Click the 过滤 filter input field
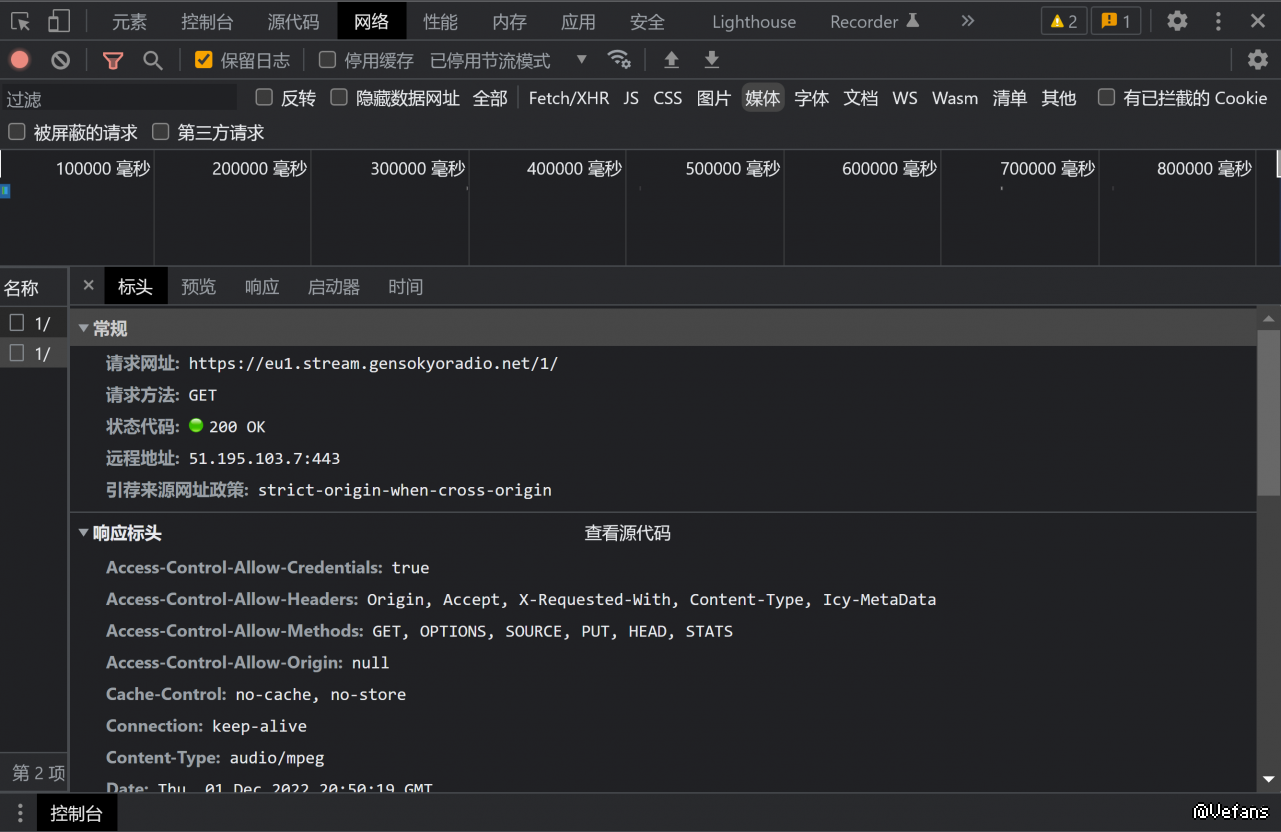 coord(120,99)
